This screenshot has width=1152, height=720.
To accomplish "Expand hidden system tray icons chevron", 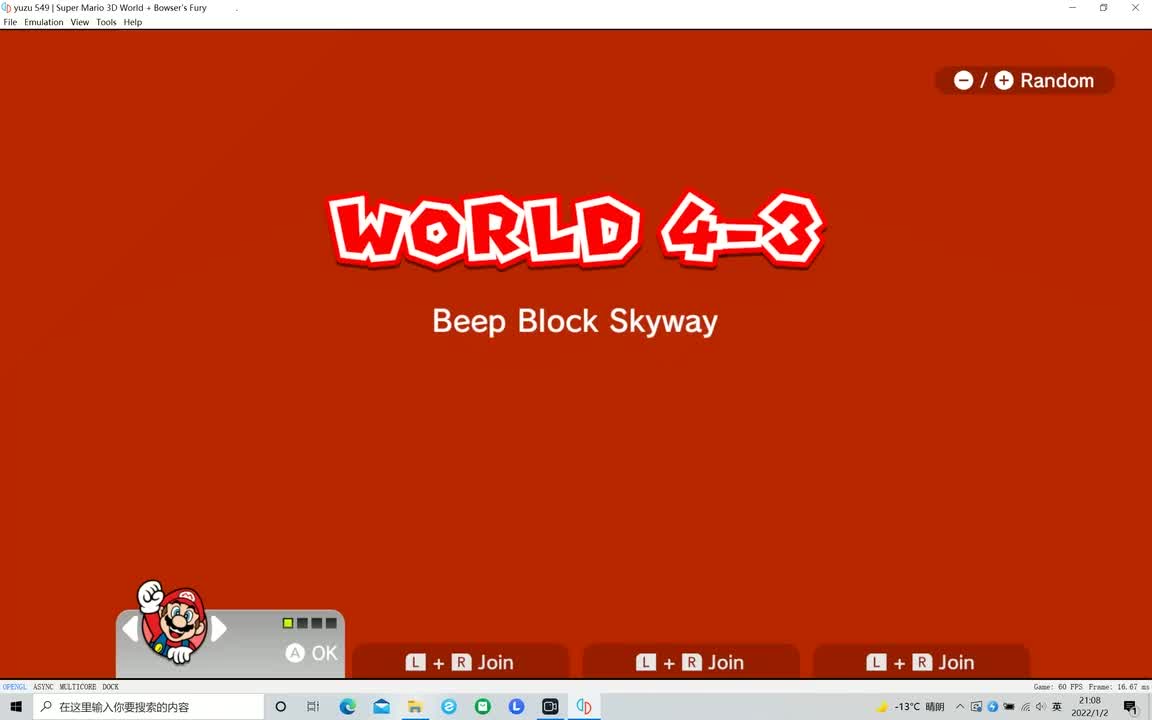I will [x=960, y=707].
